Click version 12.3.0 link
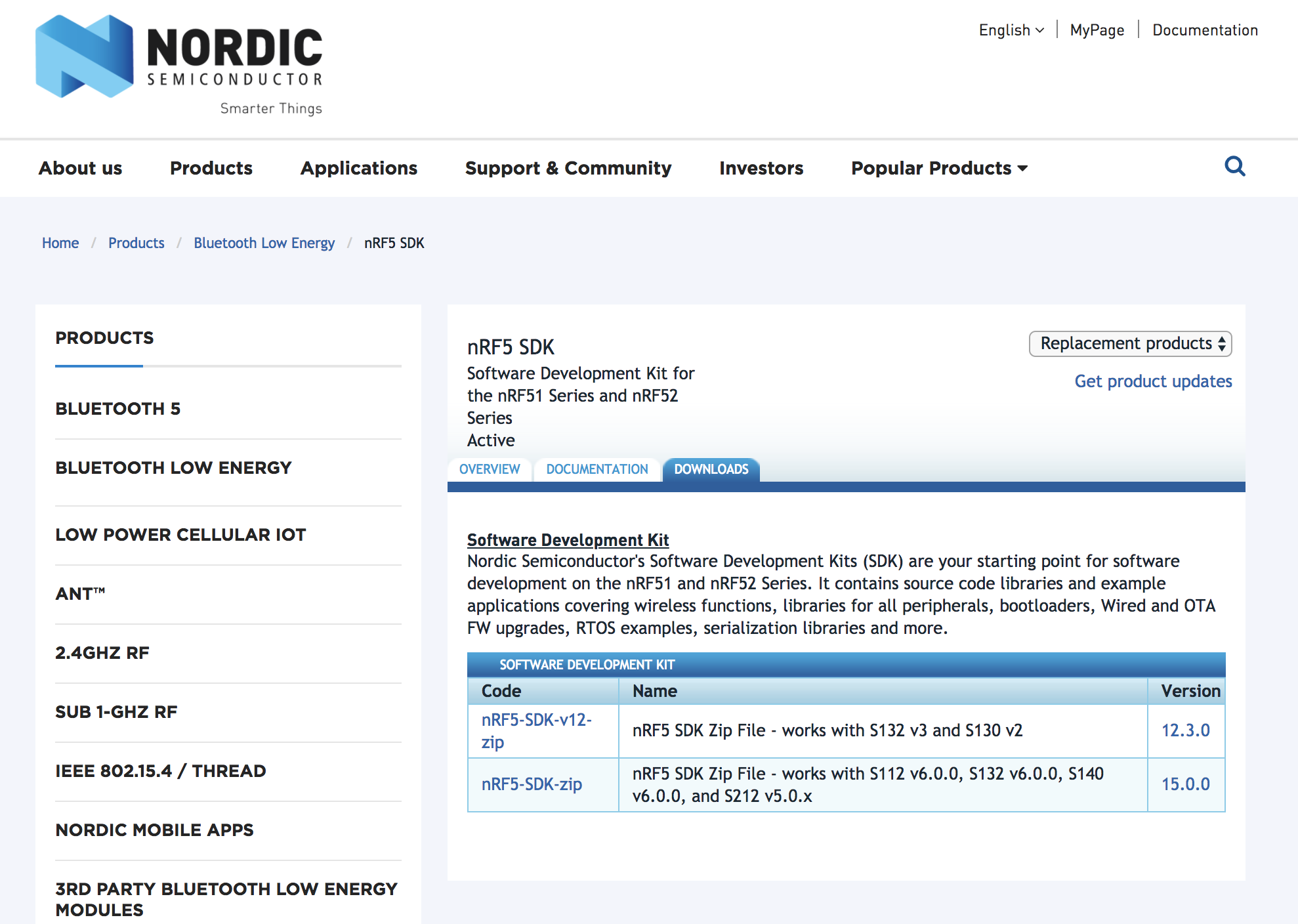 [1185, 730]
